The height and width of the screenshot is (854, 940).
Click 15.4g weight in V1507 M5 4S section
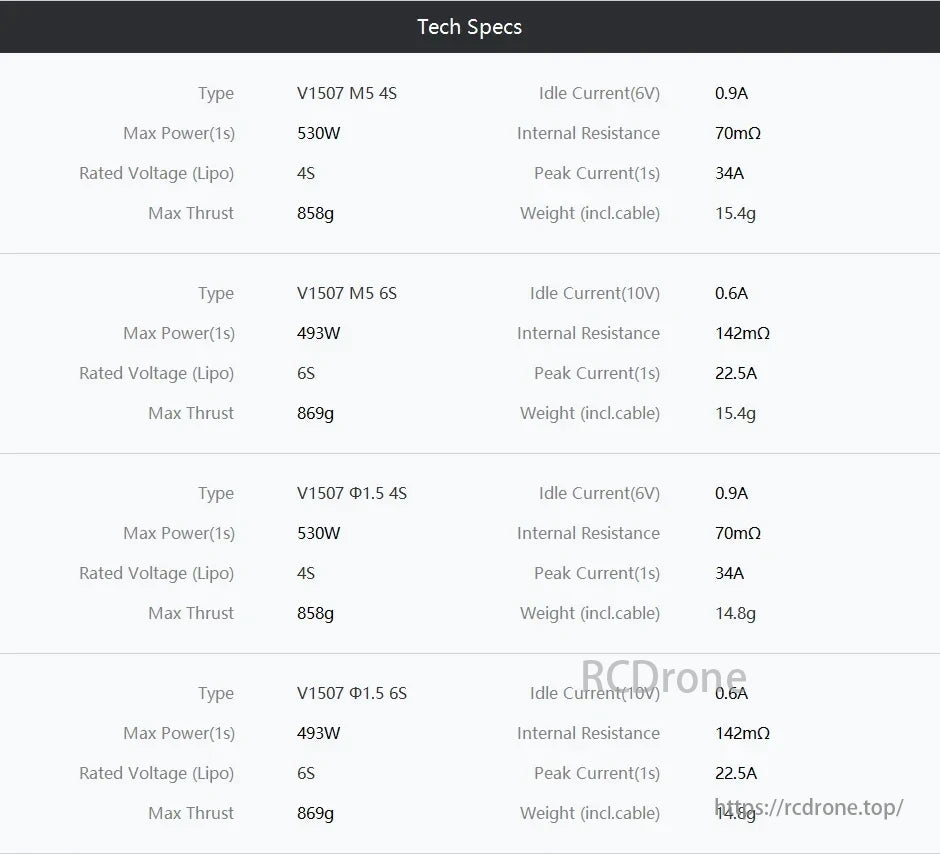click(x=735, y=213)
